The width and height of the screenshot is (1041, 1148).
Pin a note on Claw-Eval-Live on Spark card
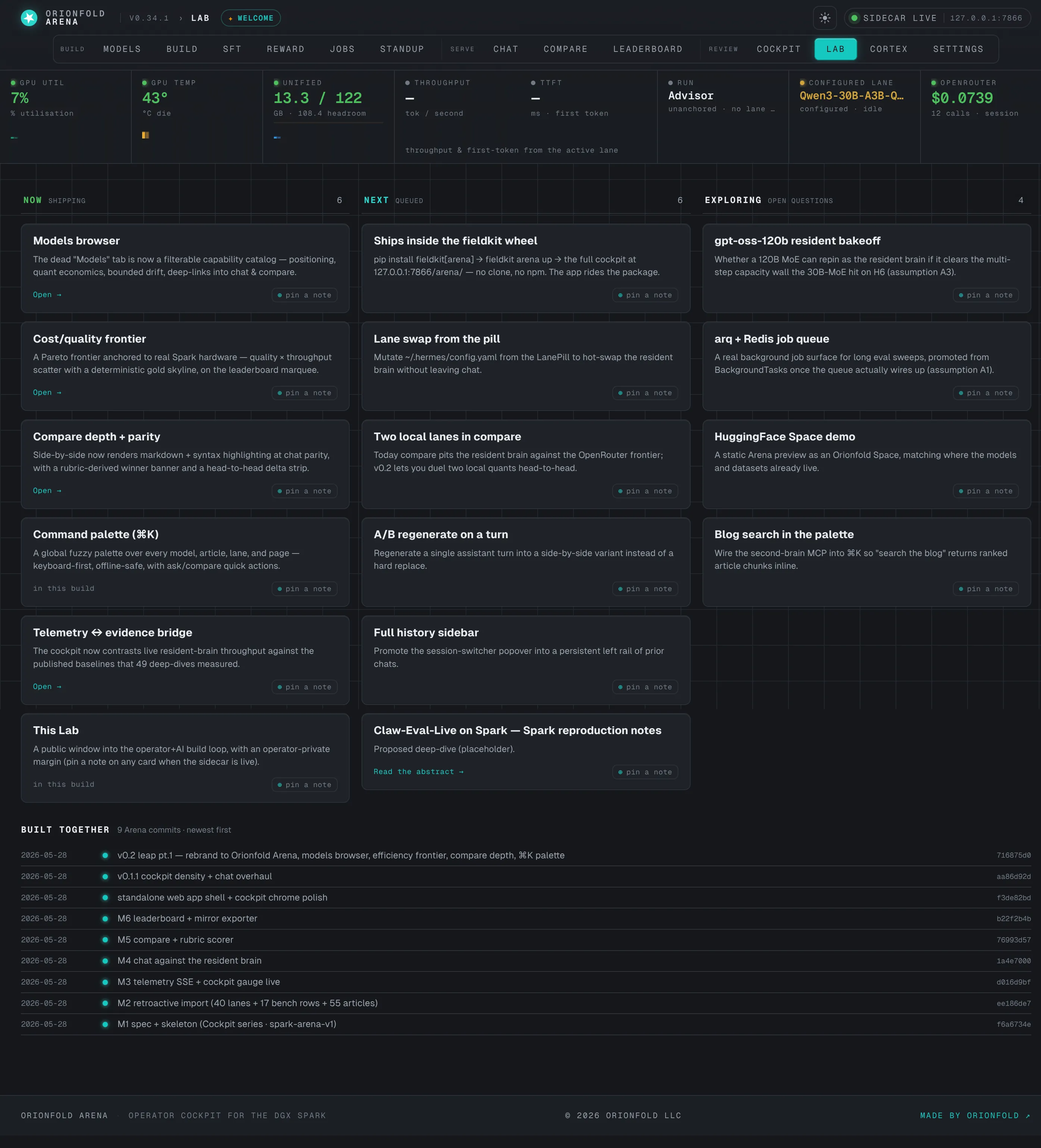[x=645, y=772]
